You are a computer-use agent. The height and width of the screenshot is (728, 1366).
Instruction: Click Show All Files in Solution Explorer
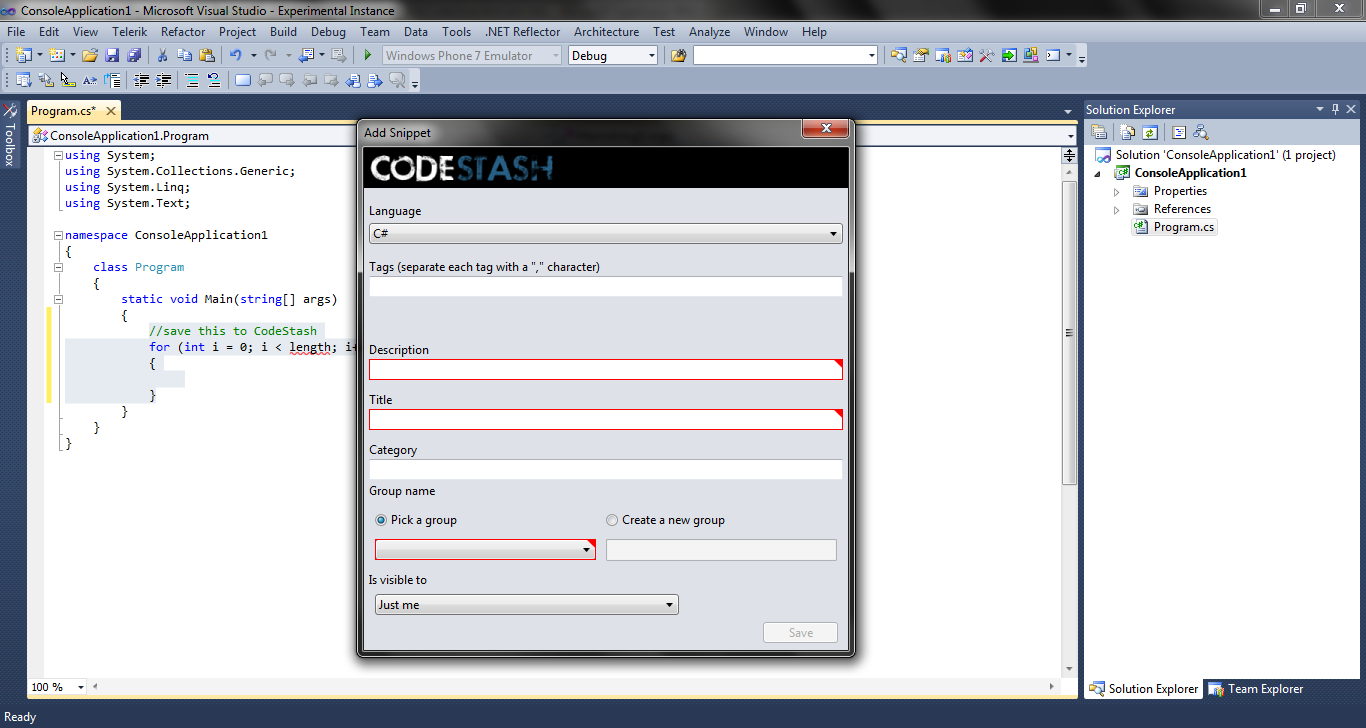click(1128, 132)
